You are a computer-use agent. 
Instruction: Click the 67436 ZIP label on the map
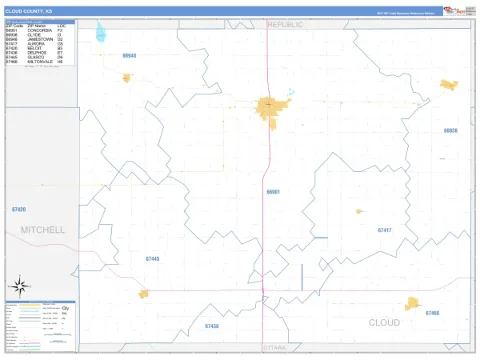212,326
